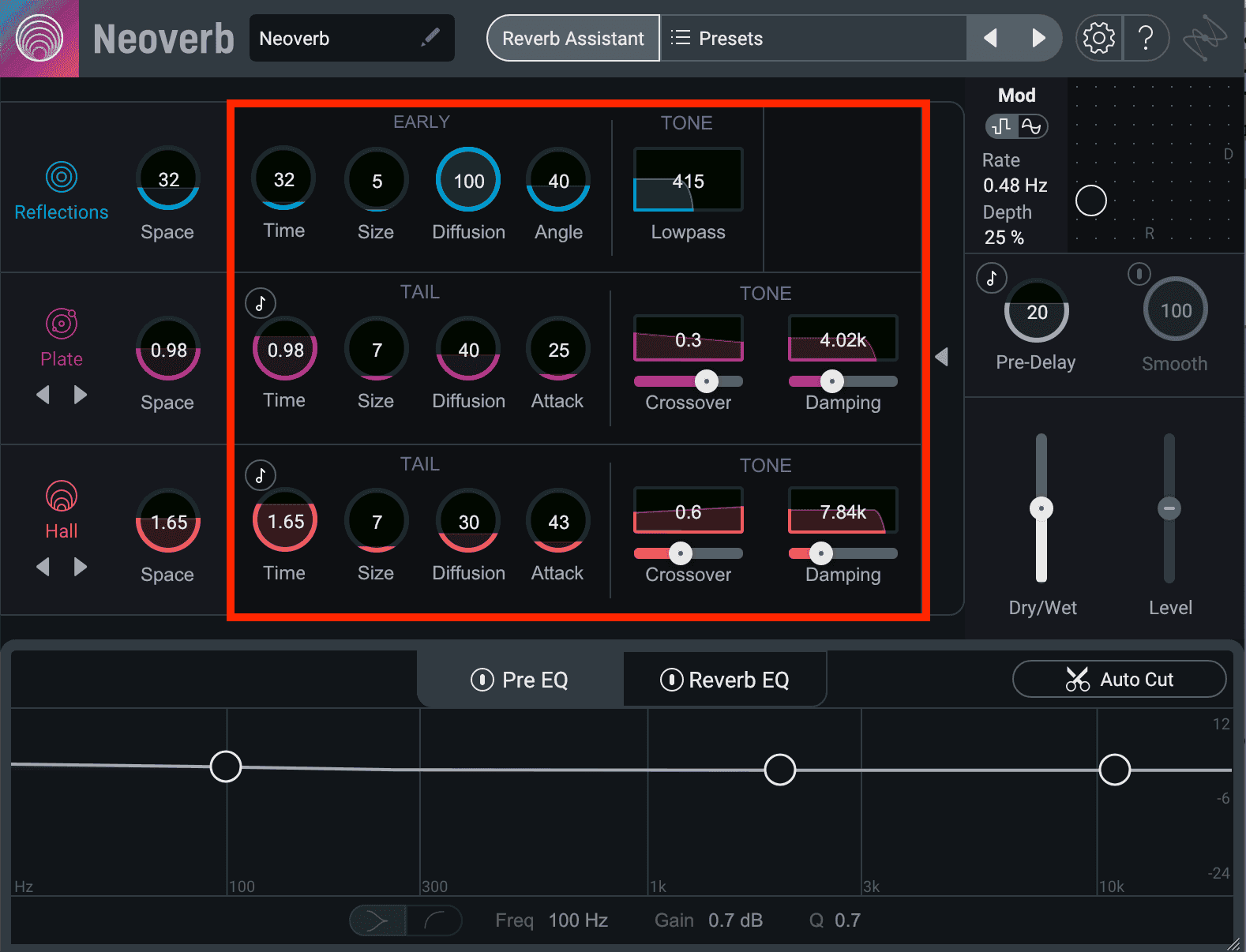The image size is (1246, 952).
Task: Load next preset with right arrow
Action: [x=1038, y=38]
